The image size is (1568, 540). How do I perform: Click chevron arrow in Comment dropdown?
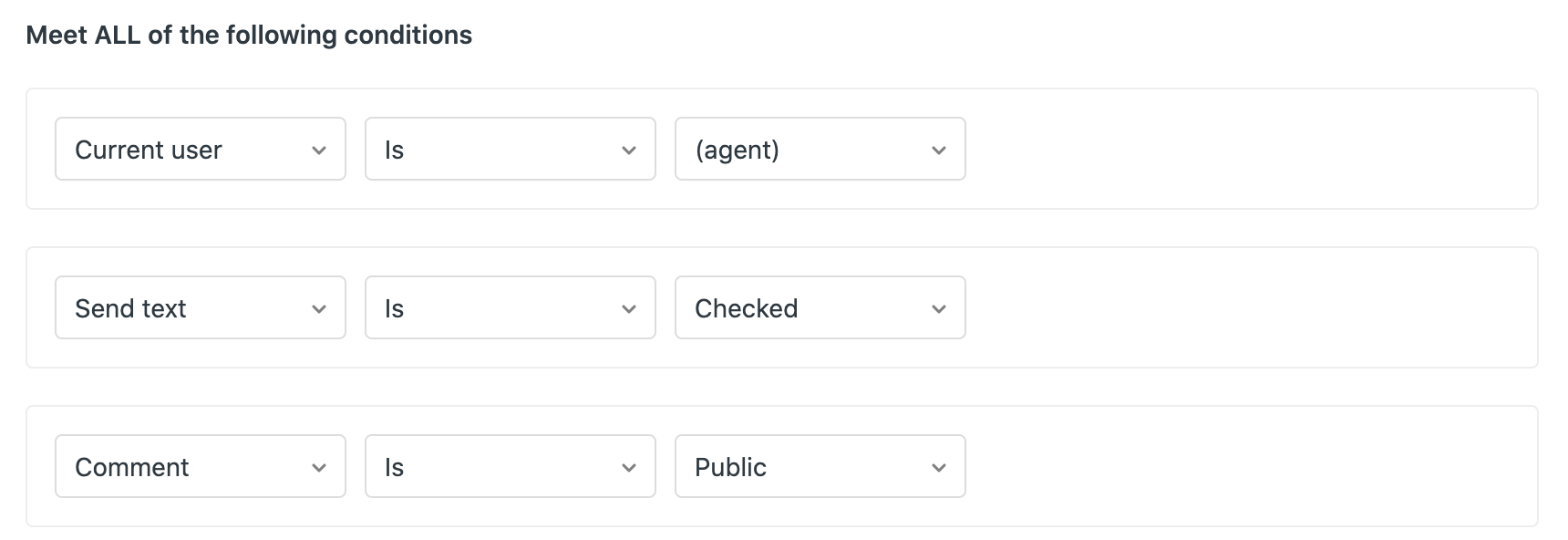[x=319, y=468]
